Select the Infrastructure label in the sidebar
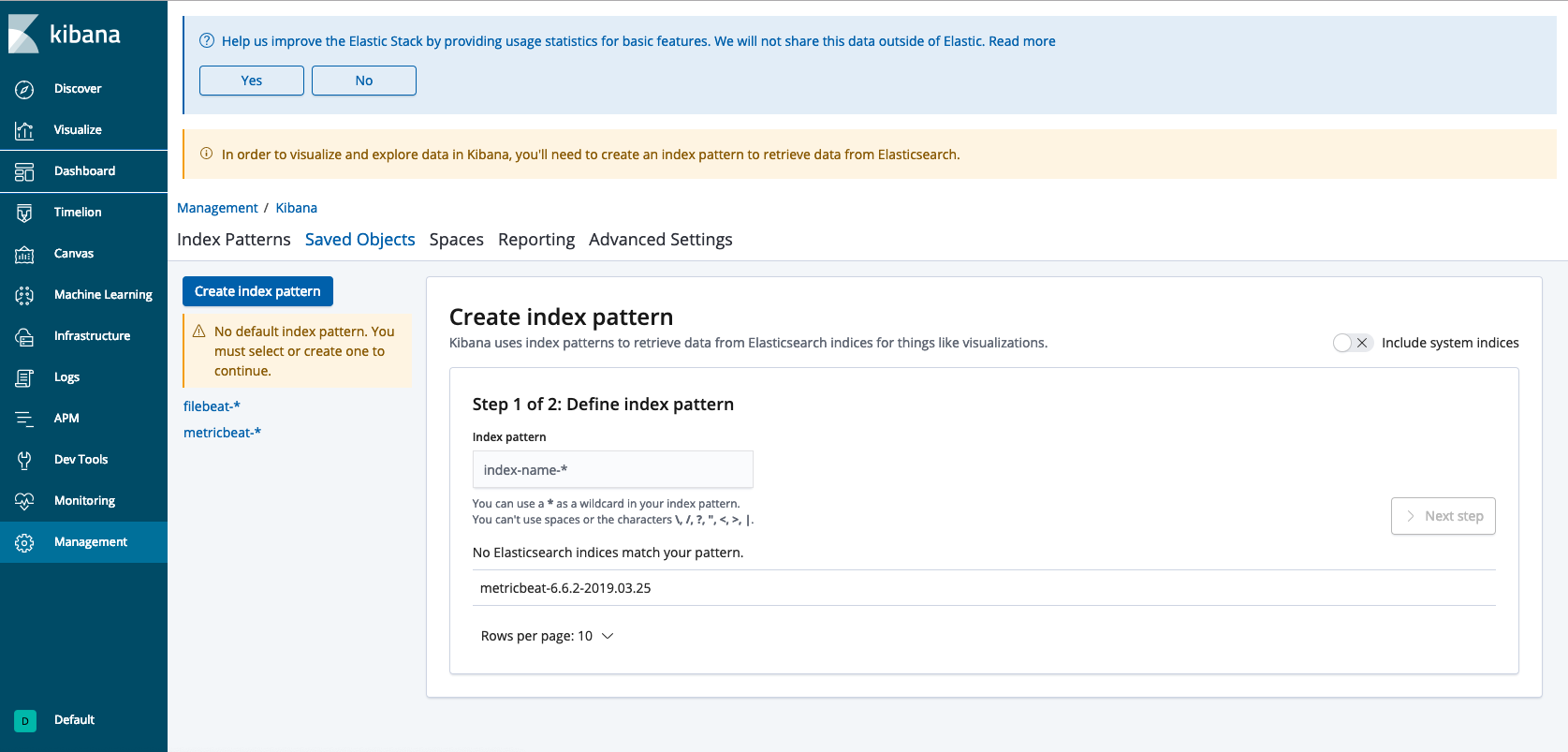This screenshot has height=752, width=1568. [93, 335]
